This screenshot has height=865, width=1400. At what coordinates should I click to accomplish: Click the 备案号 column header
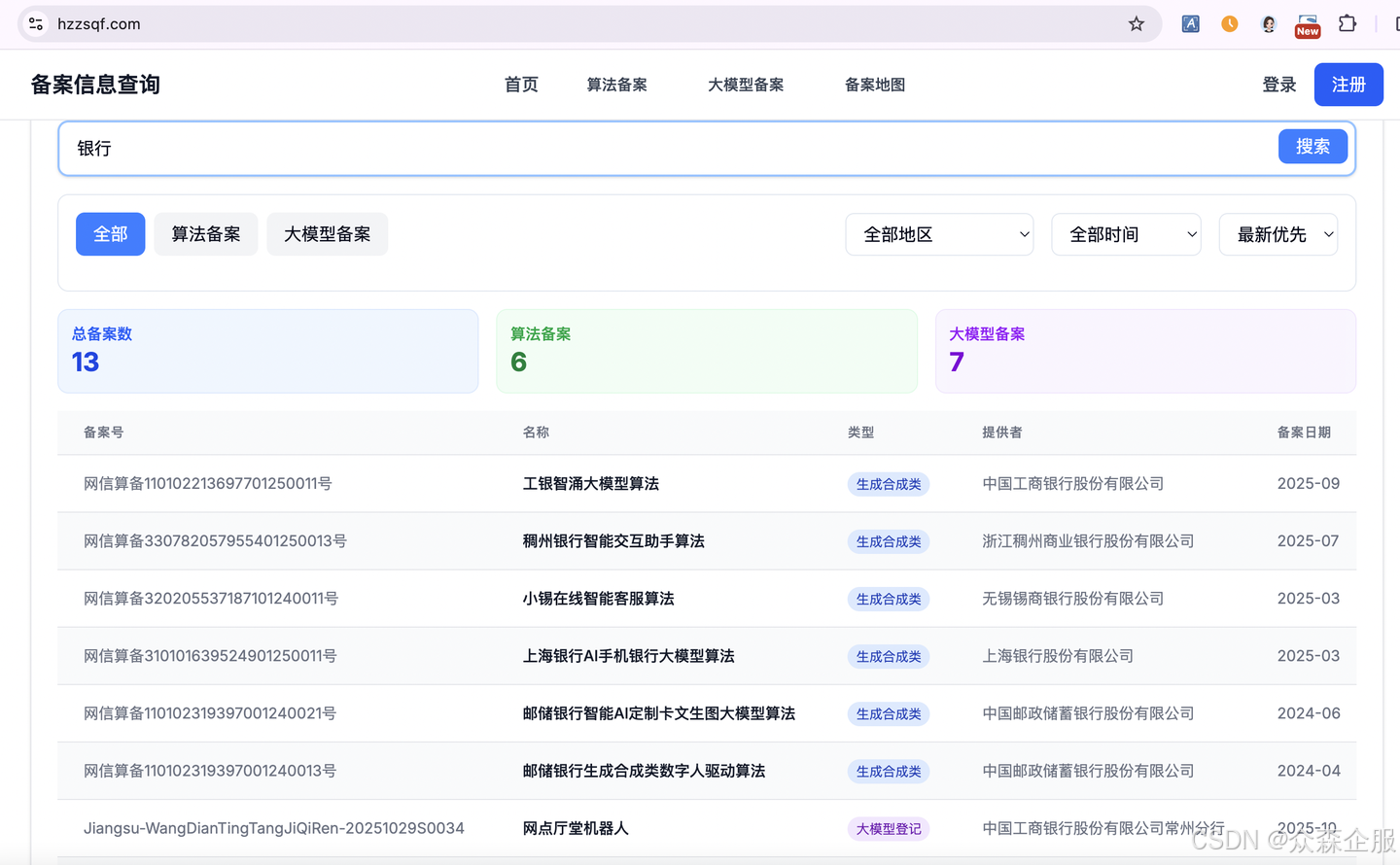[104, 432]
